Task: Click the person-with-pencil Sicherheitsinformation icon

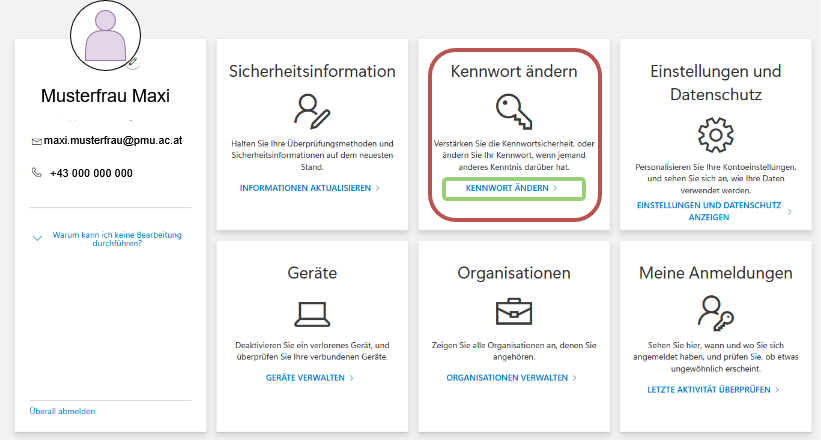Action: coord(311,111)
